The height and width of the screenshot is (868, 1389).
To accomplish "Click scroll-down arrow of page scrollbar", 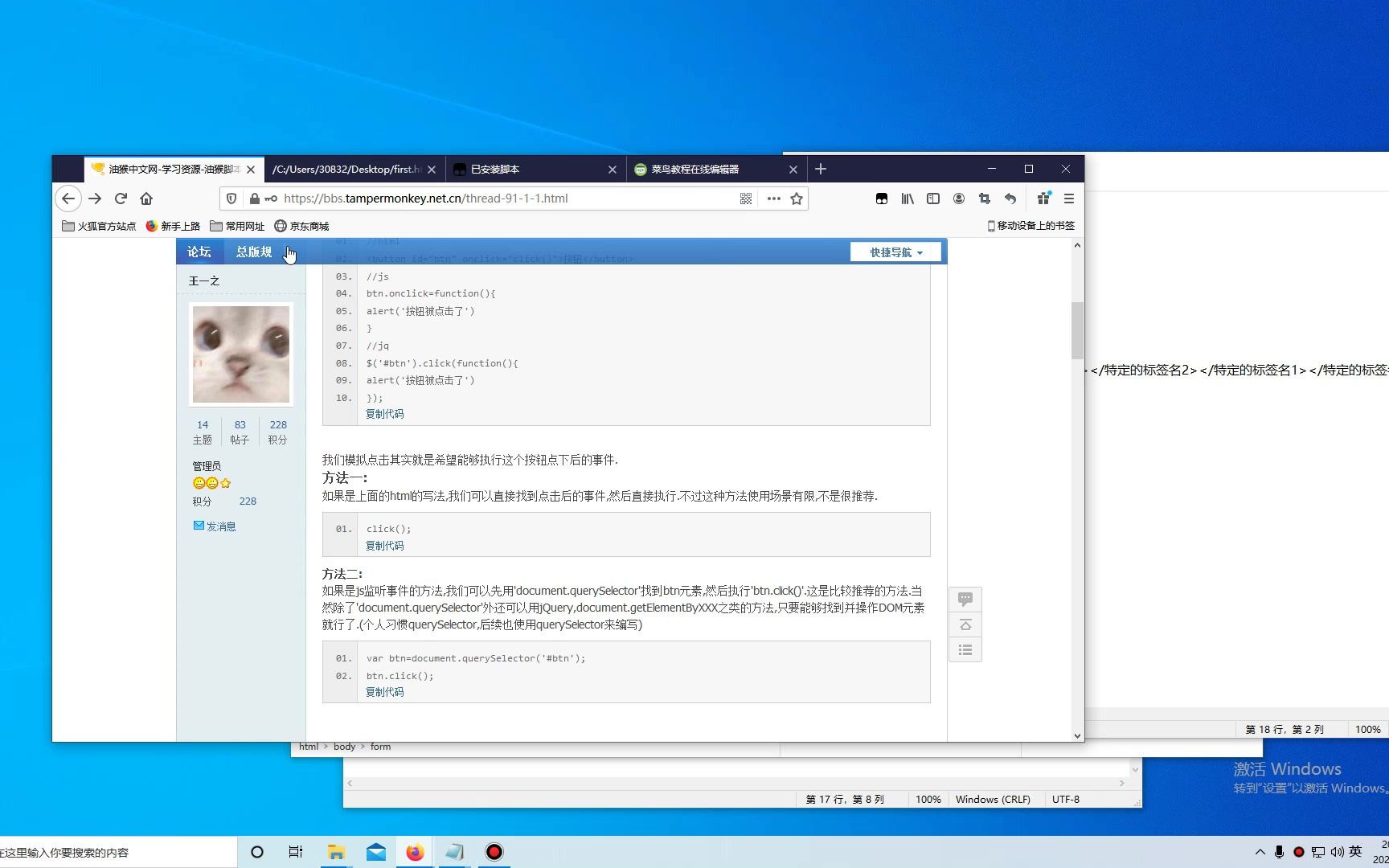I will pyautogui.click(x=1077, y=735).
